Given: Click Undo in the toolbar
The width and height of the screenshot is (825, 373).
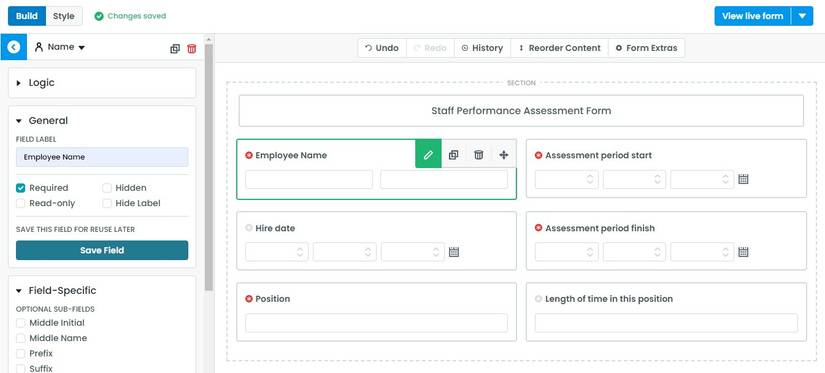Looking at the screenshot, I should pyautogui.click(x=382, y=48).
